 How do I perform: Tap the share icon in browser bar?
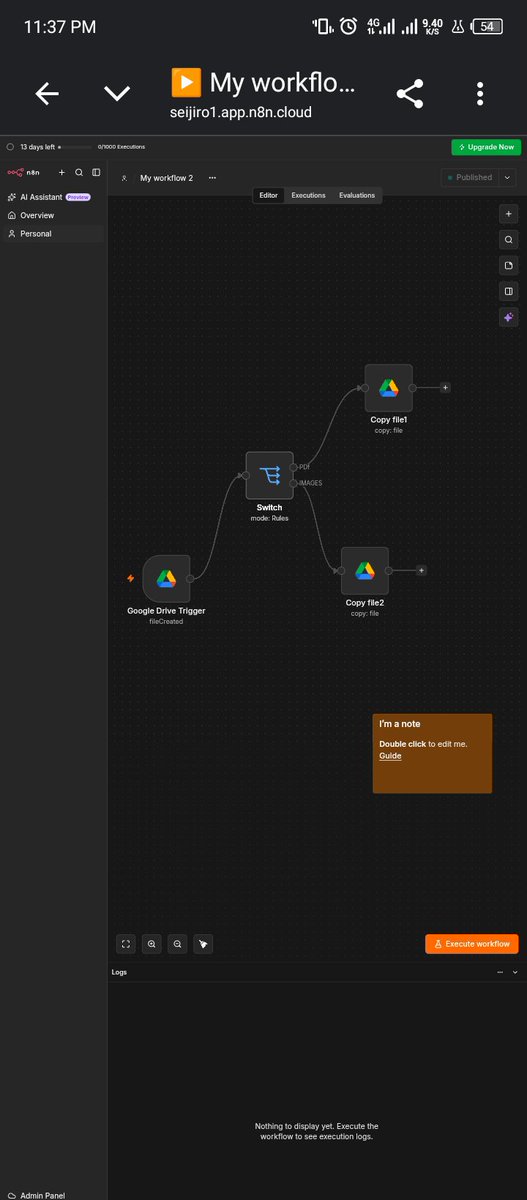pyautogui.click(x=409, y=94)
